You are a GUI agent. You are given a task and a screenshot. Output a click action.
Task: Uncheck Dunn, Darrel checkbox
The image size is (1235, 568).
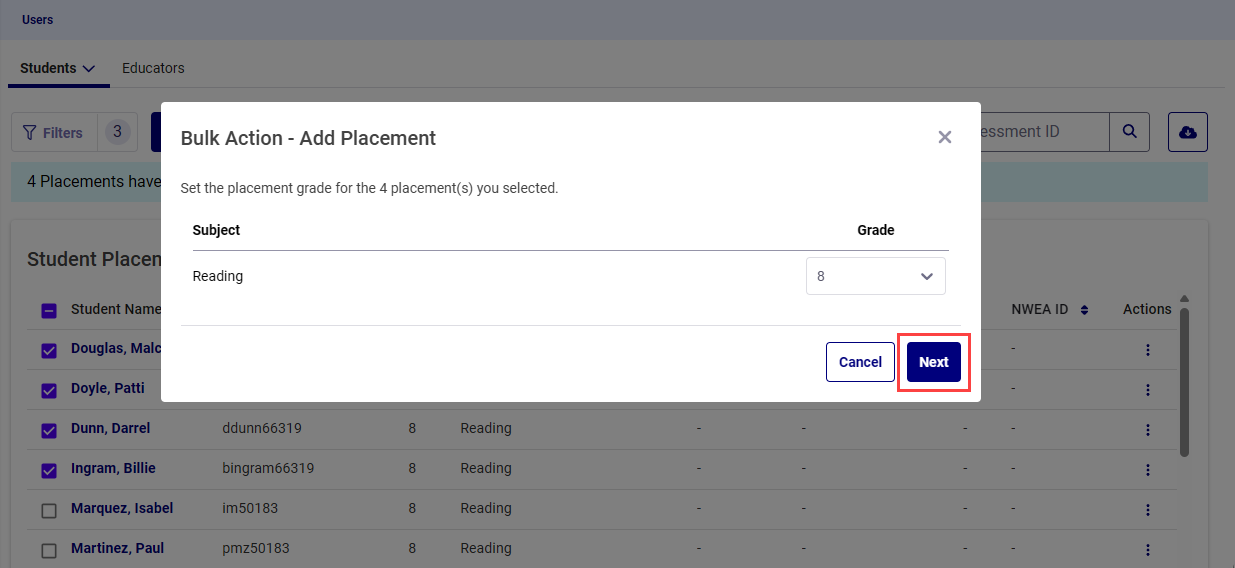(x=49, y=431)
